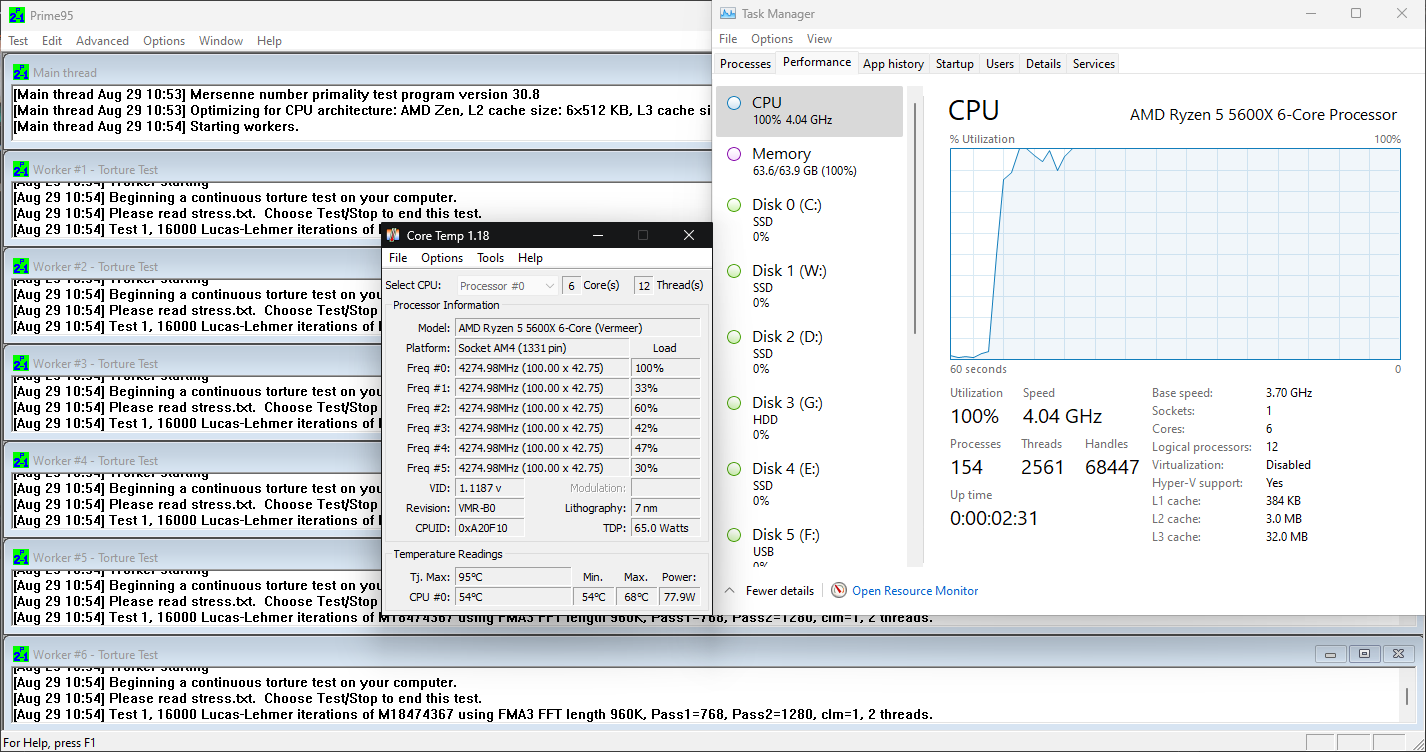The image size is (1426, 752).
Task: Click the Worker #4 window icon
Action: (21, 460)
